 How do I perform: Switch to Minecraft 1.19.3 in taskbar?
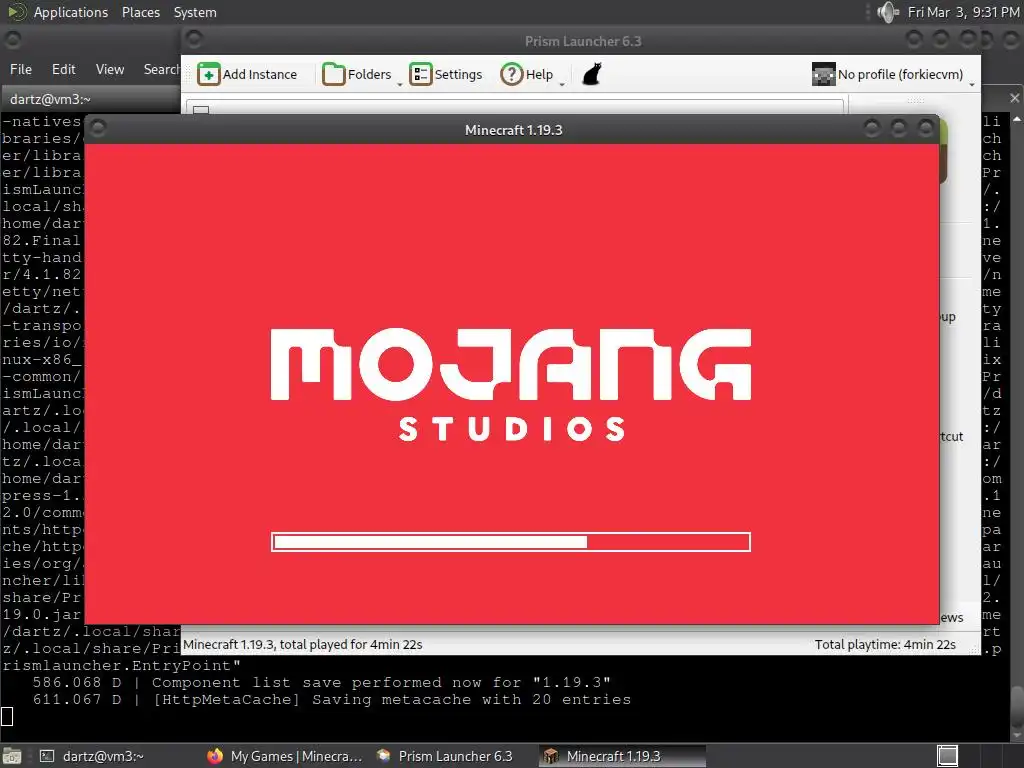click(622, 756)
